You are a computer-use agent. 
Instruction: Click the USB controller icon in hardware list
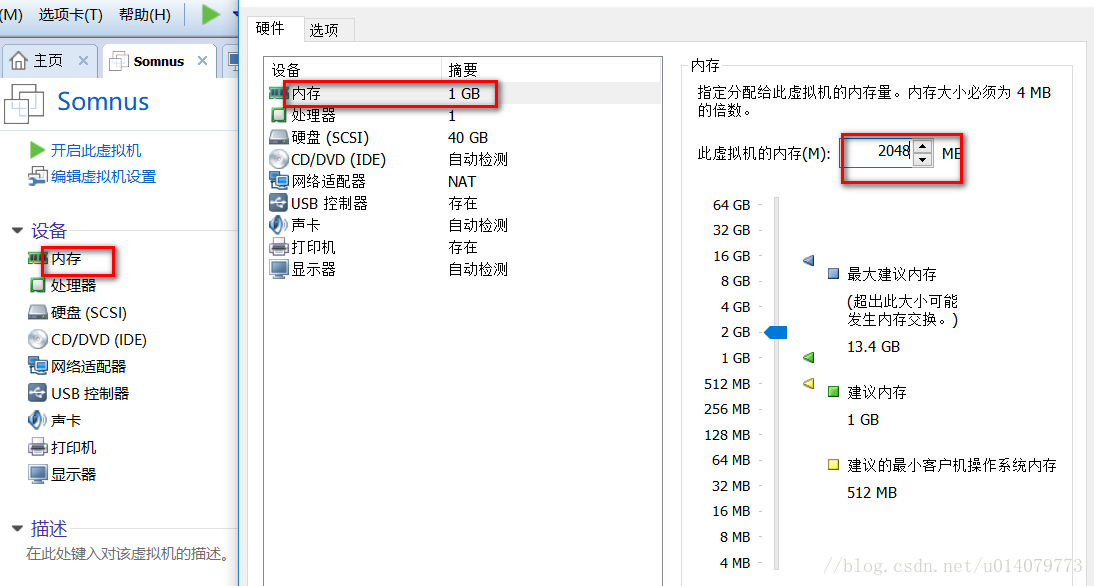(x=279, y=203)
